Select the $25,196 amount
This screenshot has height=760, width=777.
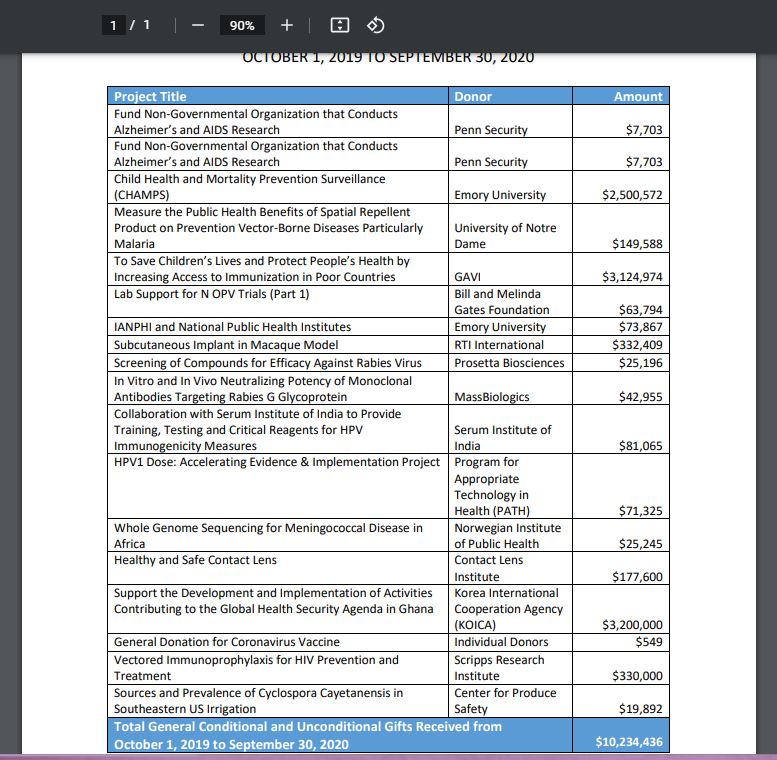pyautogui.click(x=640, y=363)
